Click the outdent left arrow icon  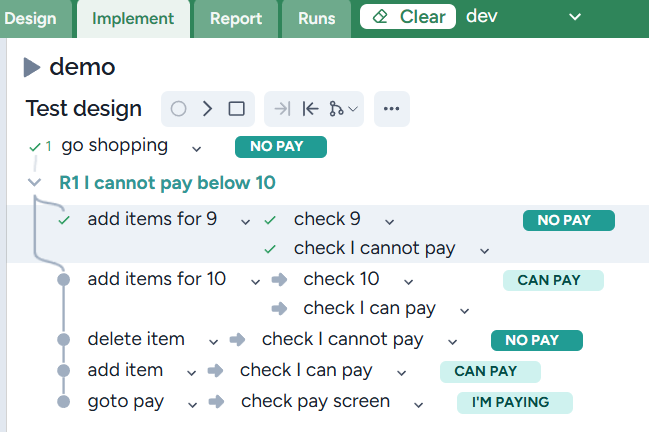pyautogui.click(x=310, y=109)
